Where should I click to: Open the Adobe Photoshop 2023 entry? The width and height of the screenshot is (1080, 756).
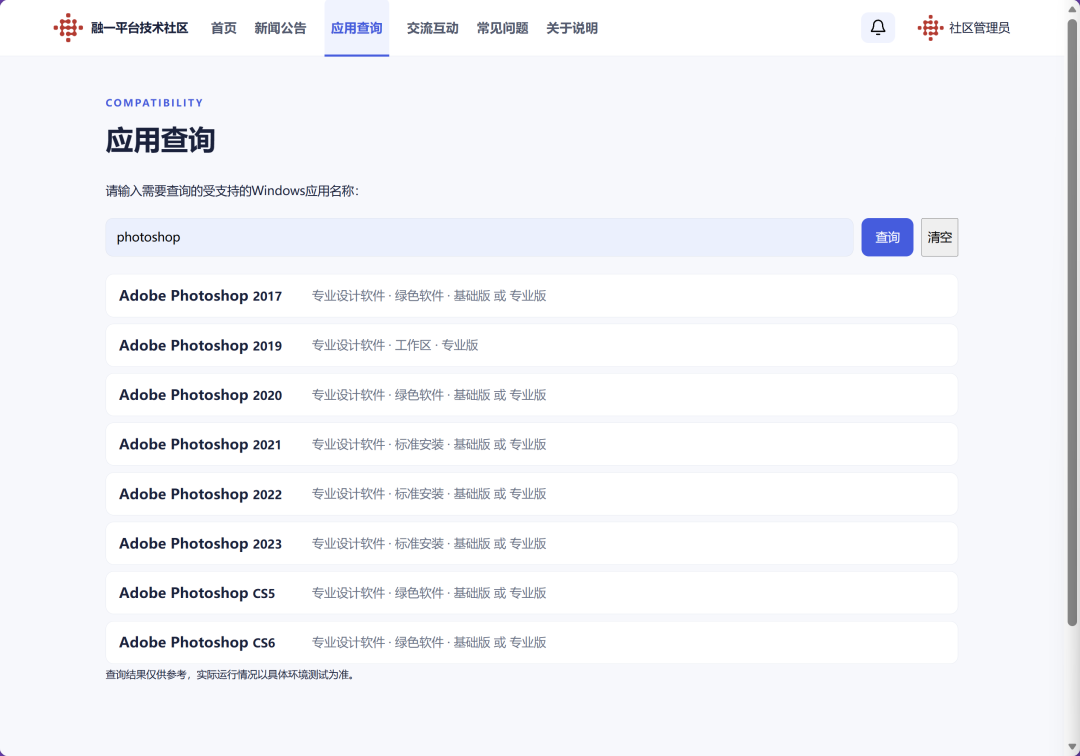tap(532, 543)
